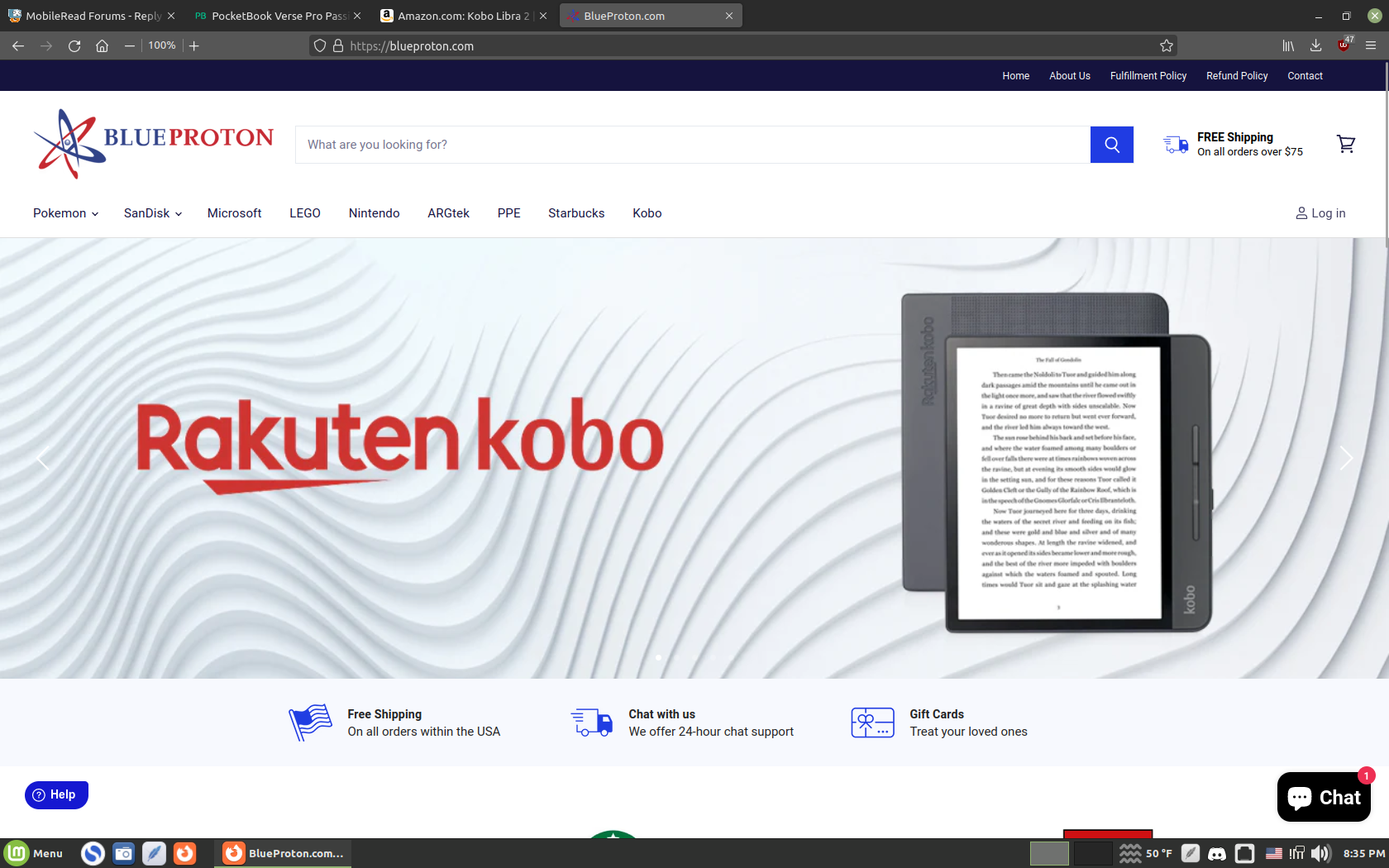1389x868 pixels.
Task: Focus the product search field
Action: 693,145
